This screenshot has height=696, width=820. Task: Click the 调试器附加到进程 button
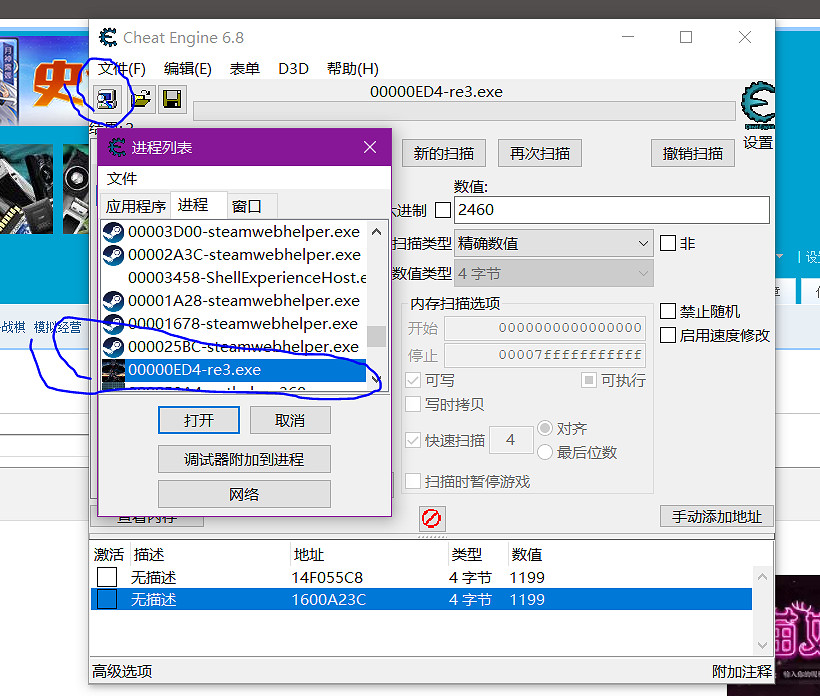point(244,459)
